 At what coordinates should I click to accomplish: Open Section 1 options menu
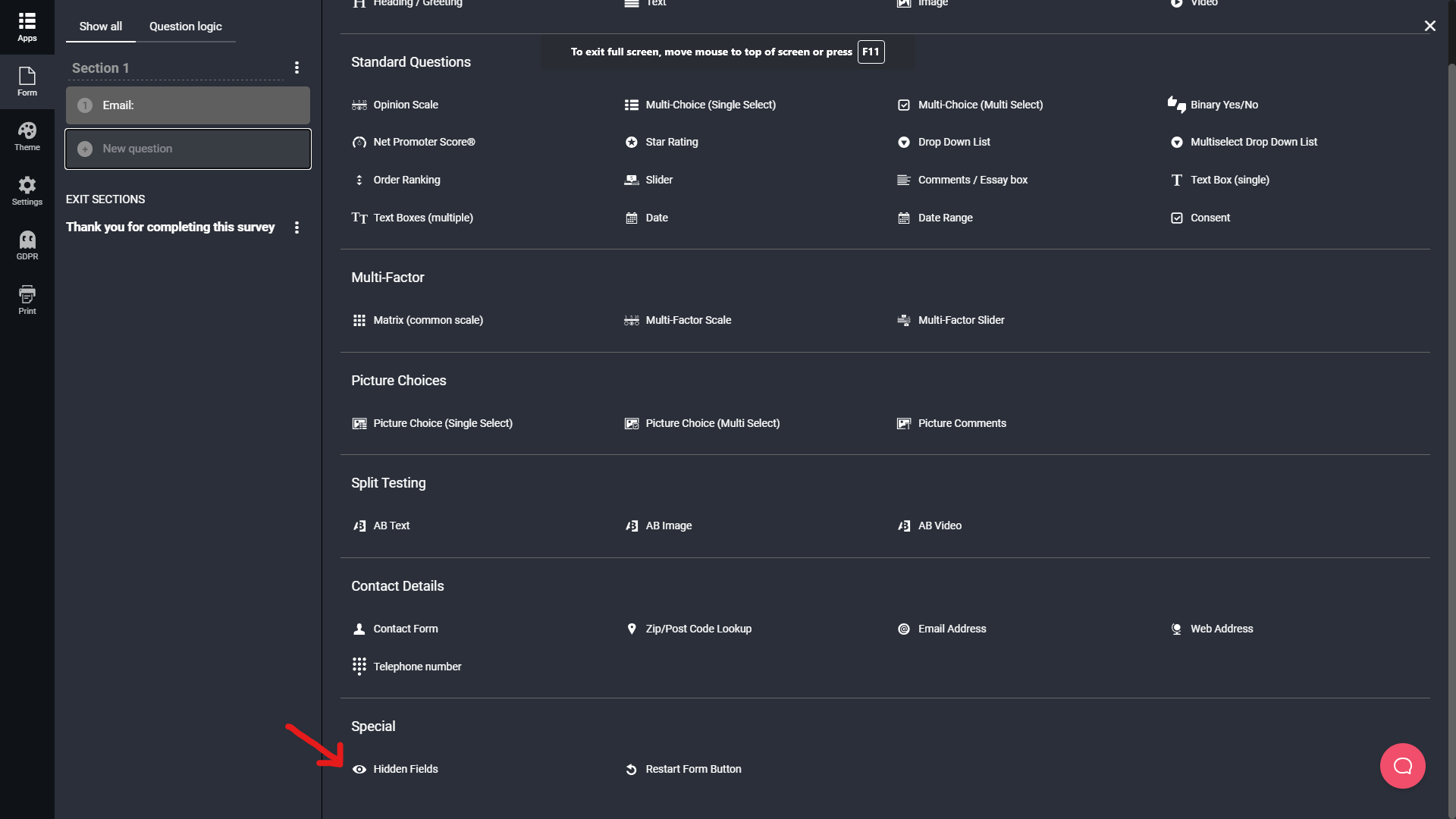tap(297, 68)
